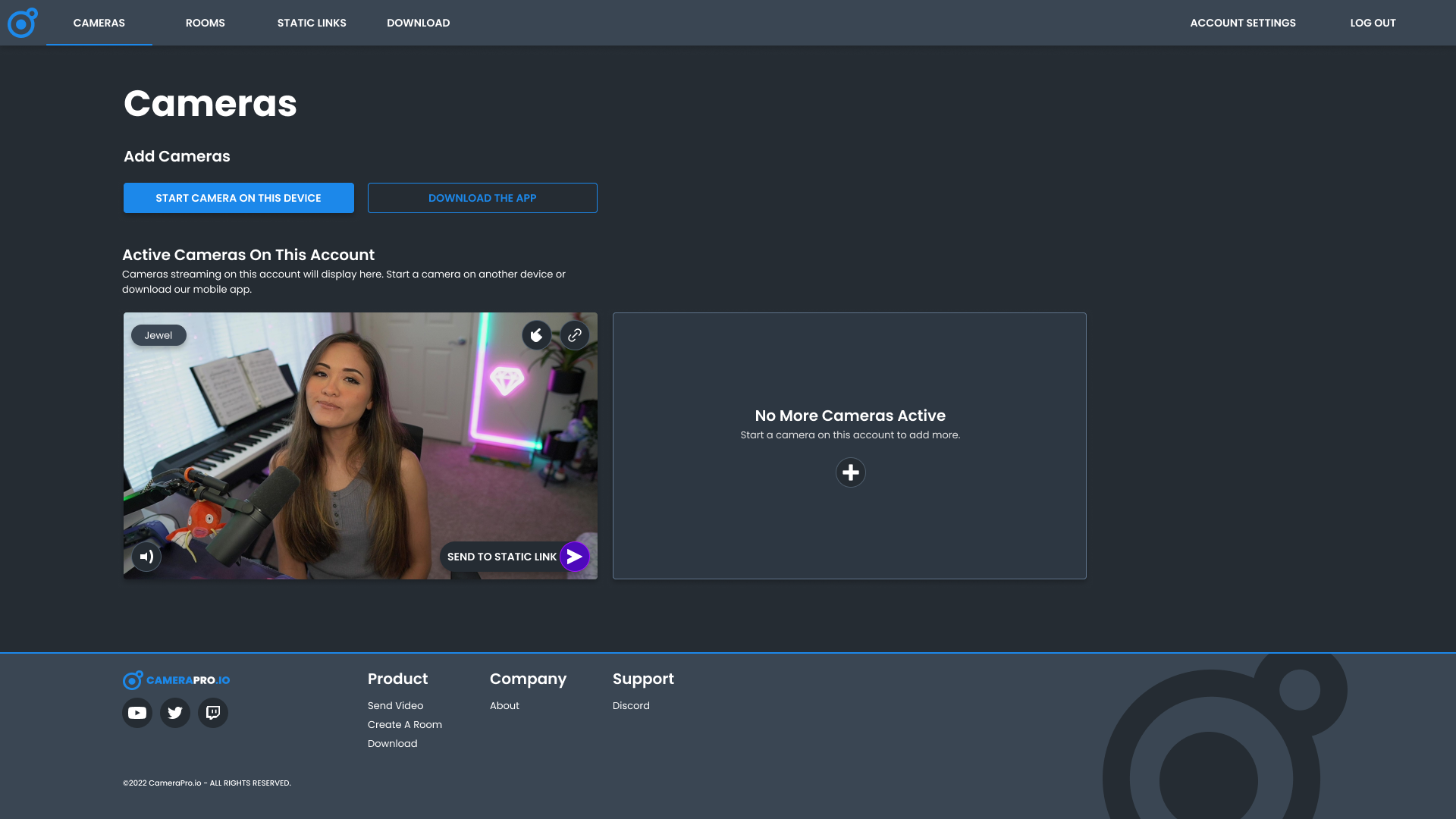Screen dimensions: 1456x819
Task: Open the Discord support link
Action: pos(631,705)
